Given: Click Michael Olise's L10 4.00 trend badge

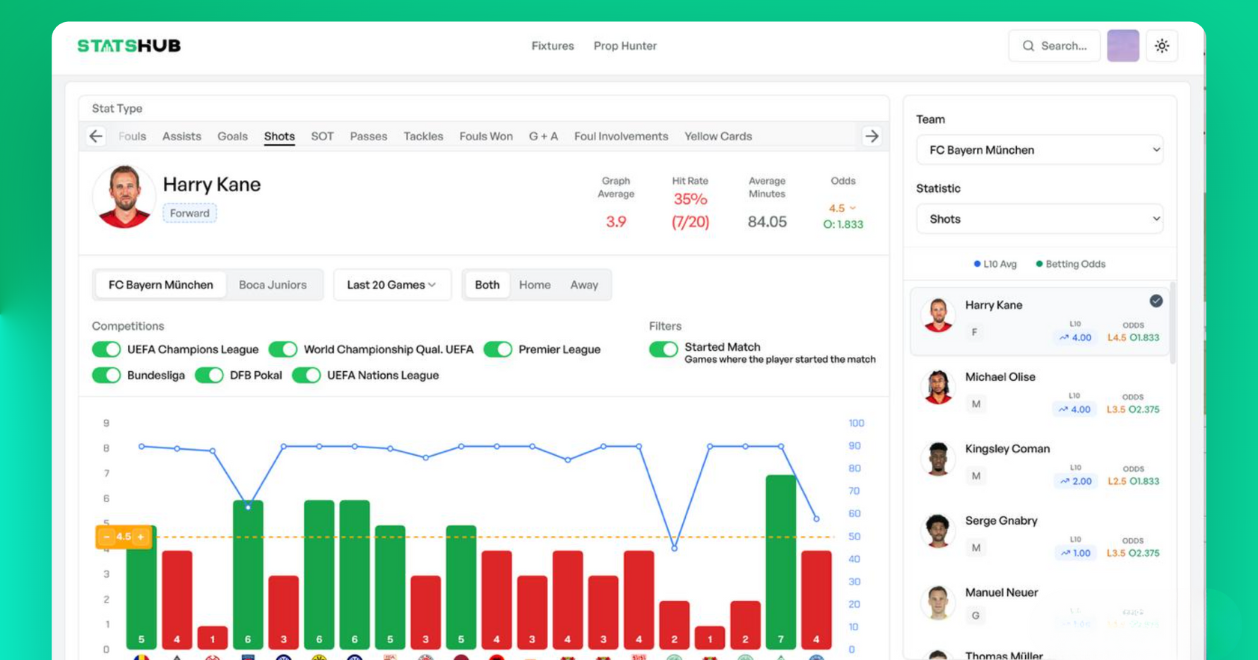Looking at the screenshot, I should (x=1075, y=410).
